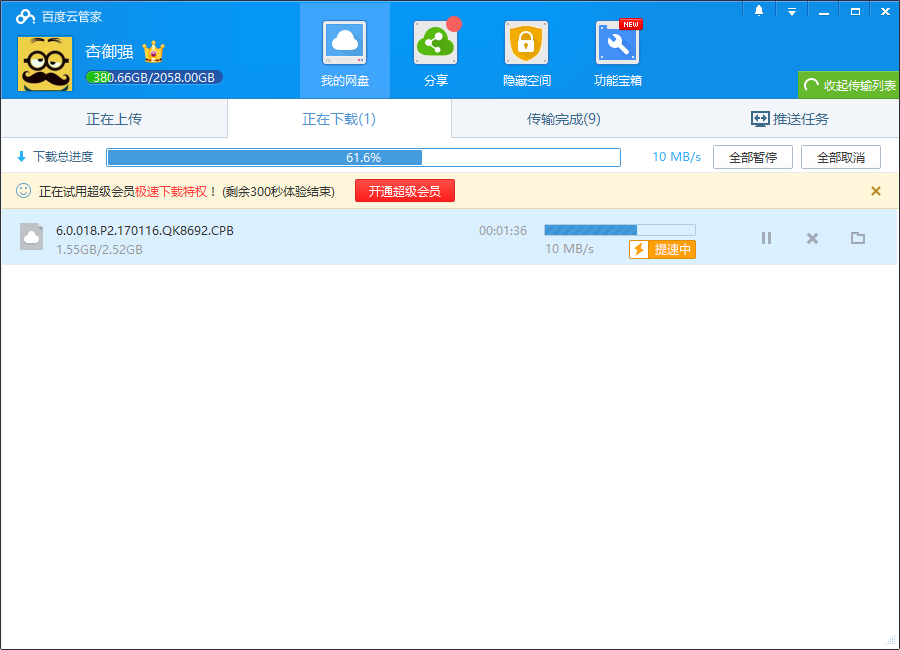The width and height of the screenshot is (900, 650).
Task: Click the overall download progress bar 61.6%
Action: [x=363, y=157]
